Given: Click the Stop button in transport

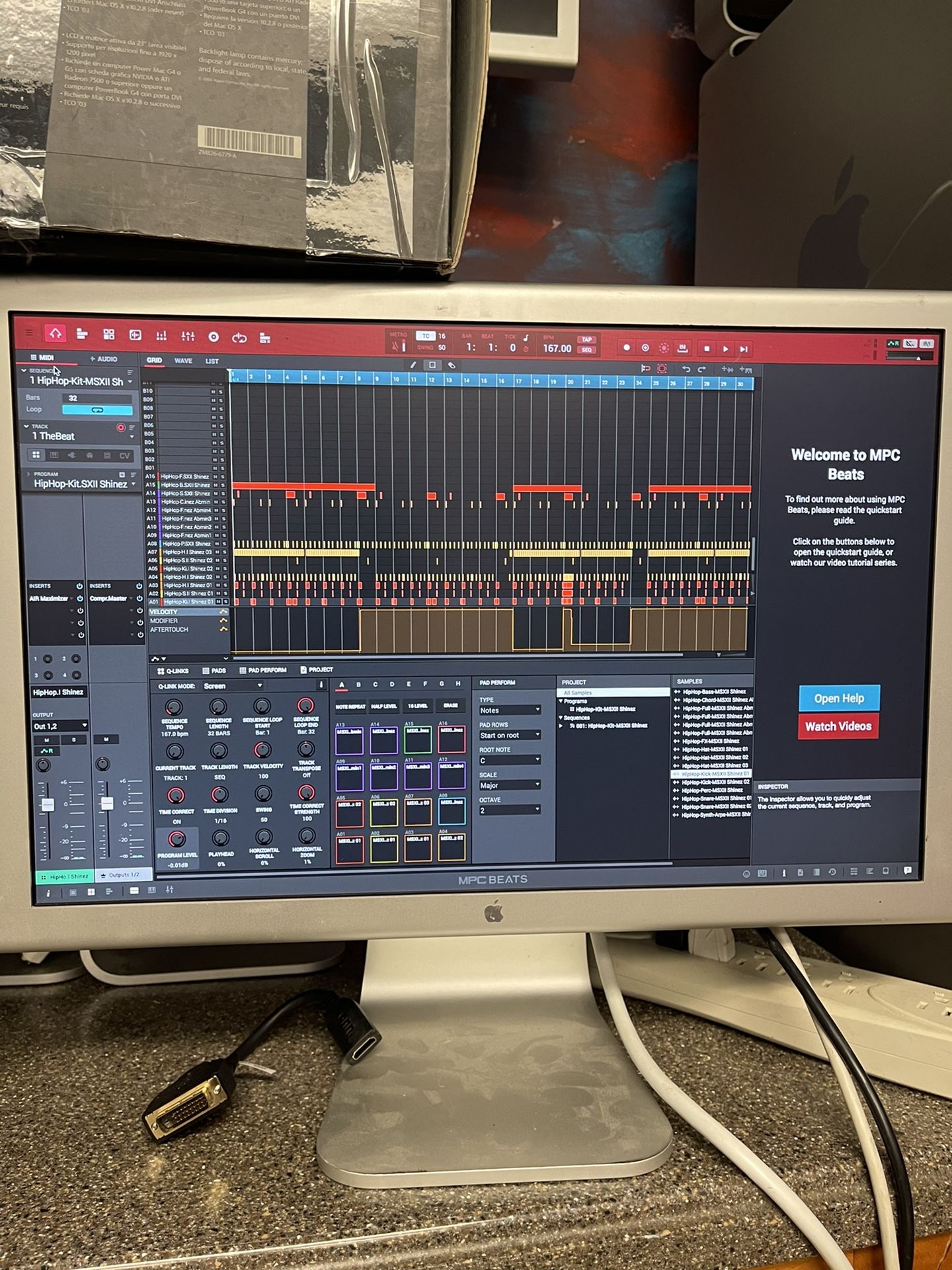Looking at the screenshot, I should [707, 349].
